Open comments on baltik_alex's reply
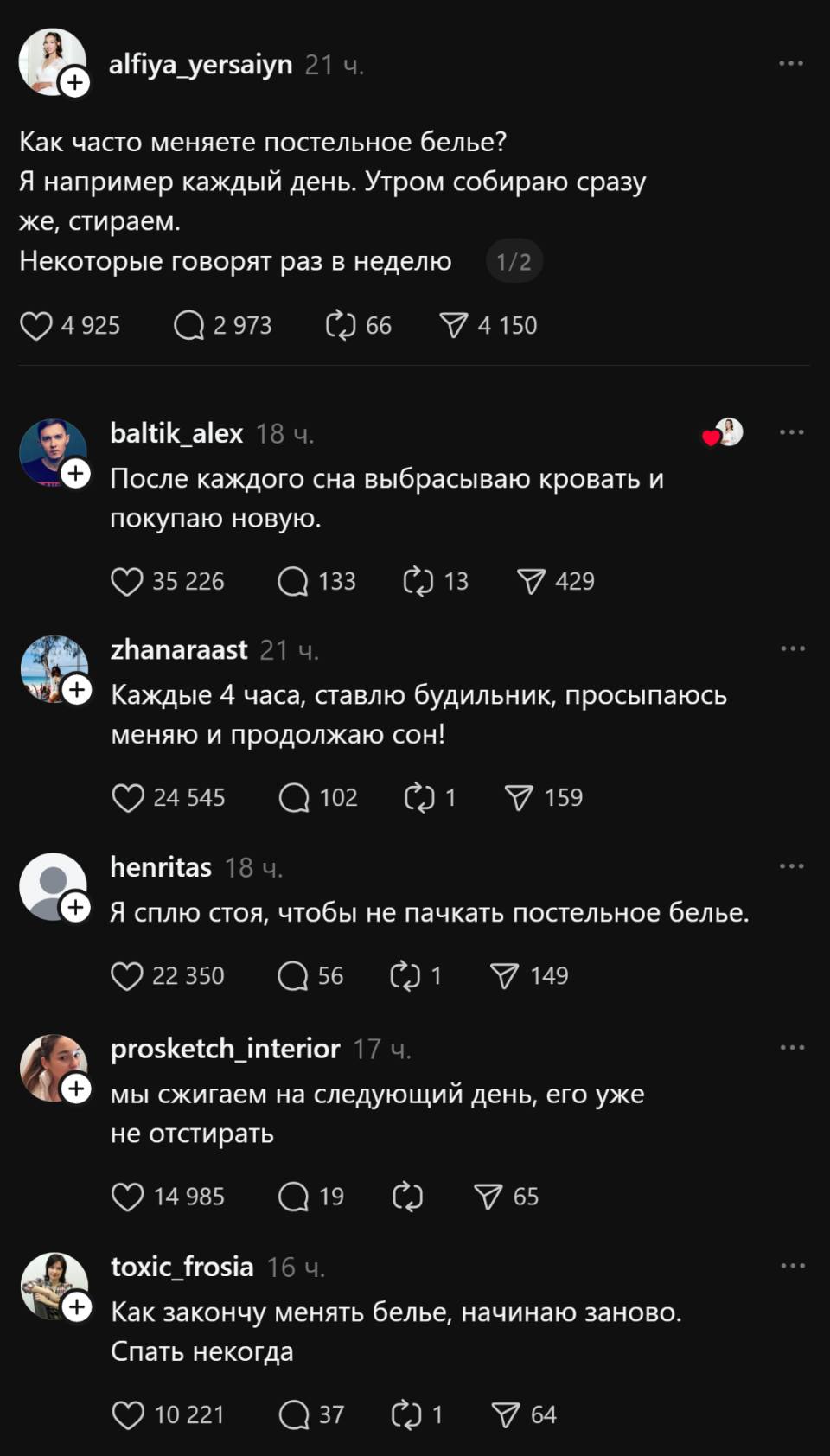 pyautogui.click(x=293, y=581)
